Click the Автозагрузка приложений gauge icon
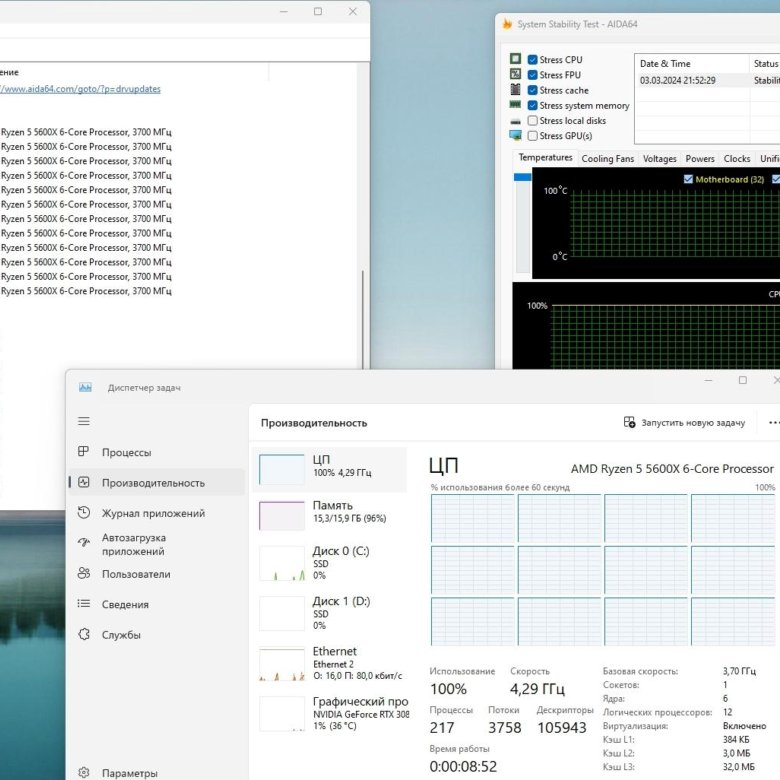The width and height of the screenshot is (780, 780). pyautogui.click(x=84, y=543)
